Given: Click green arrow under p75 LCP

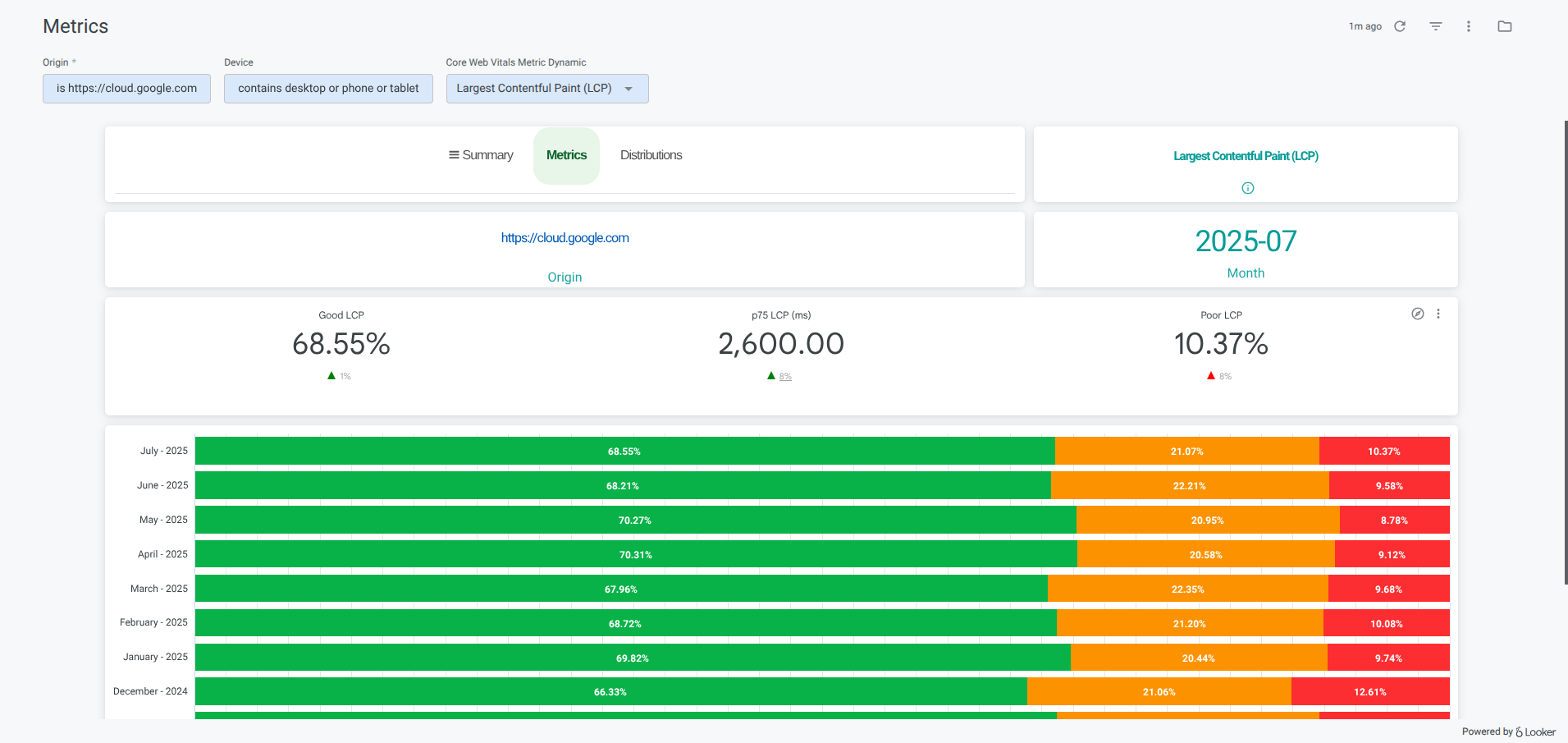Looking at the screenshot, I should coord(771,375).
